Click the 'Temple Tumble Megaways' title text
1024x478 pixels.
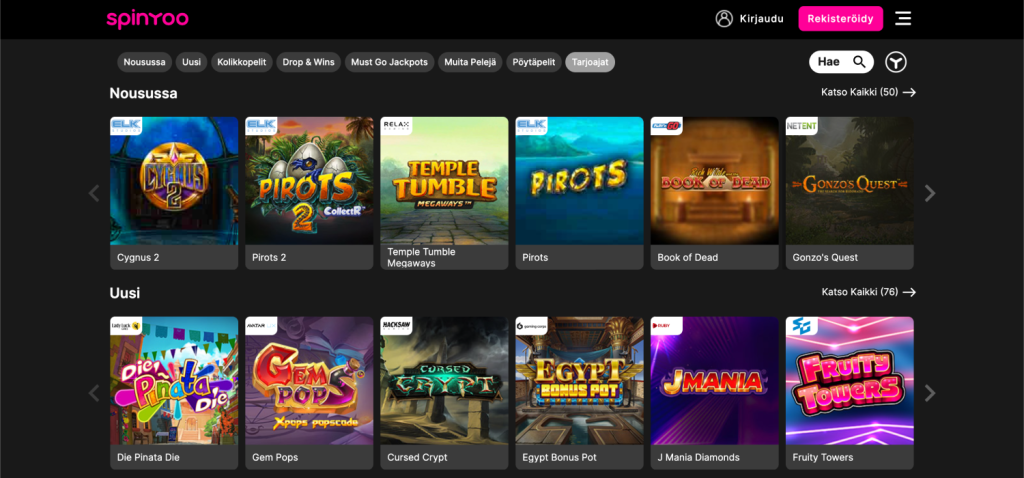click(x=421, y=257)
